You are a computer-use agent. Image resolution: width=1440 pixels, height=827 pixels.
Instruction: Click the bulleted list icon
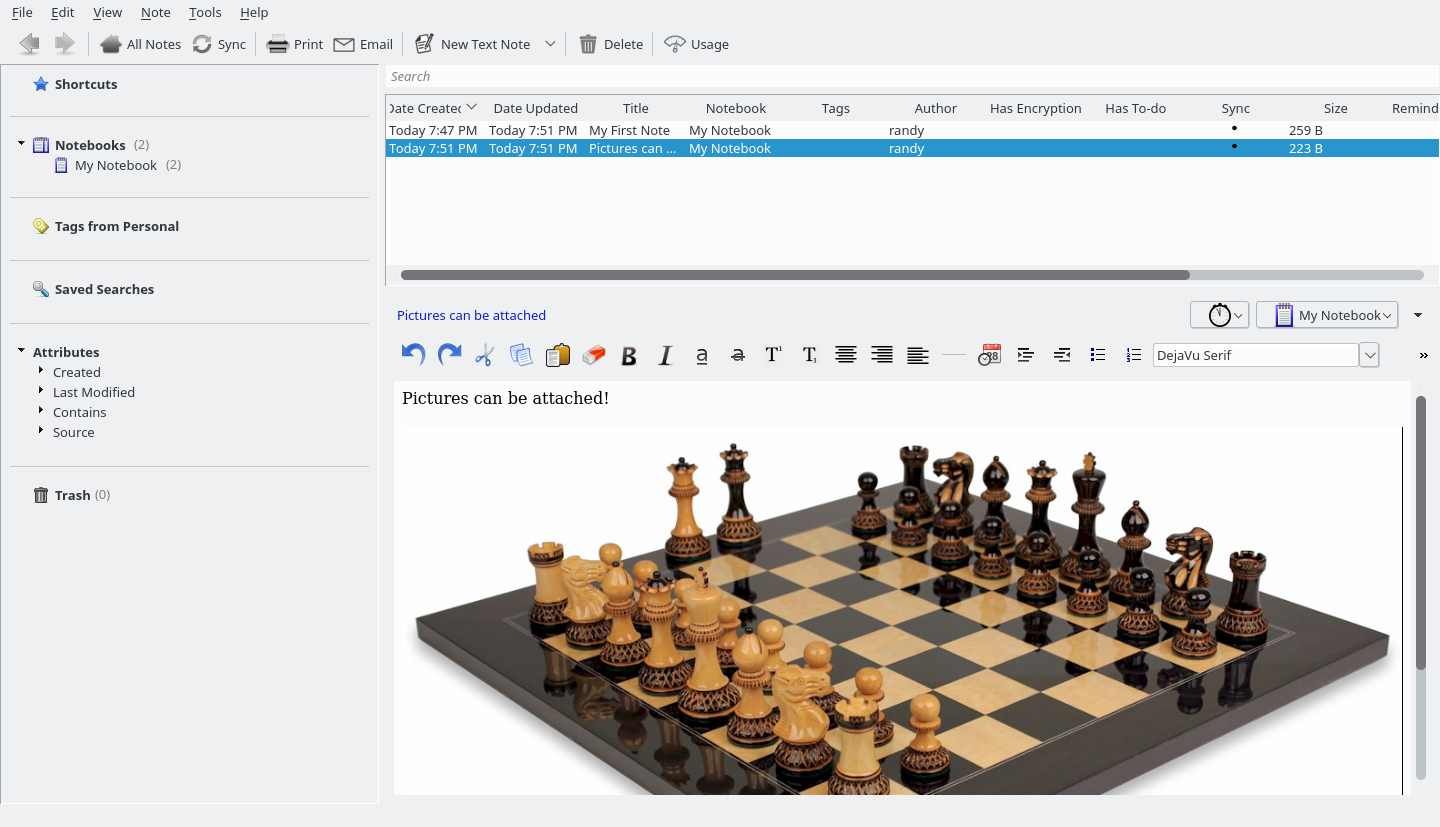[1097, 354]
